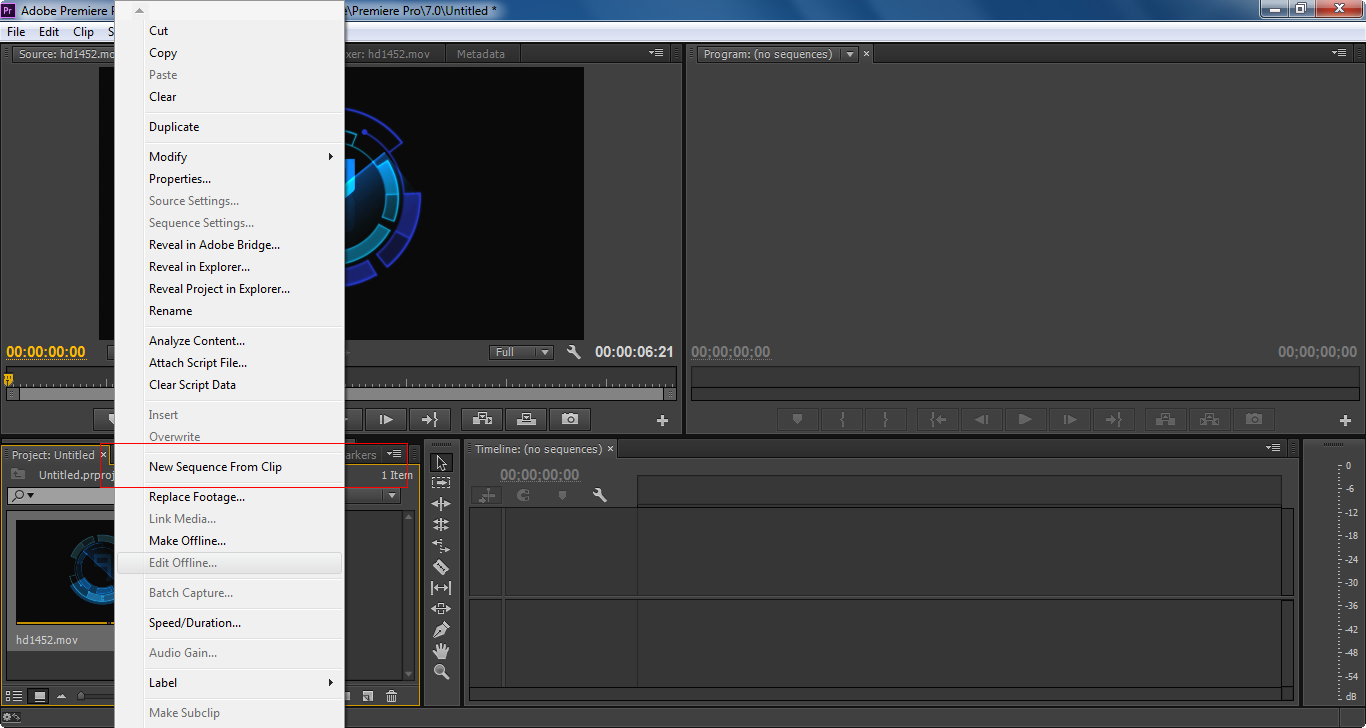
Task: Click Lift button in Program monitor
Action: (1166, 419)
